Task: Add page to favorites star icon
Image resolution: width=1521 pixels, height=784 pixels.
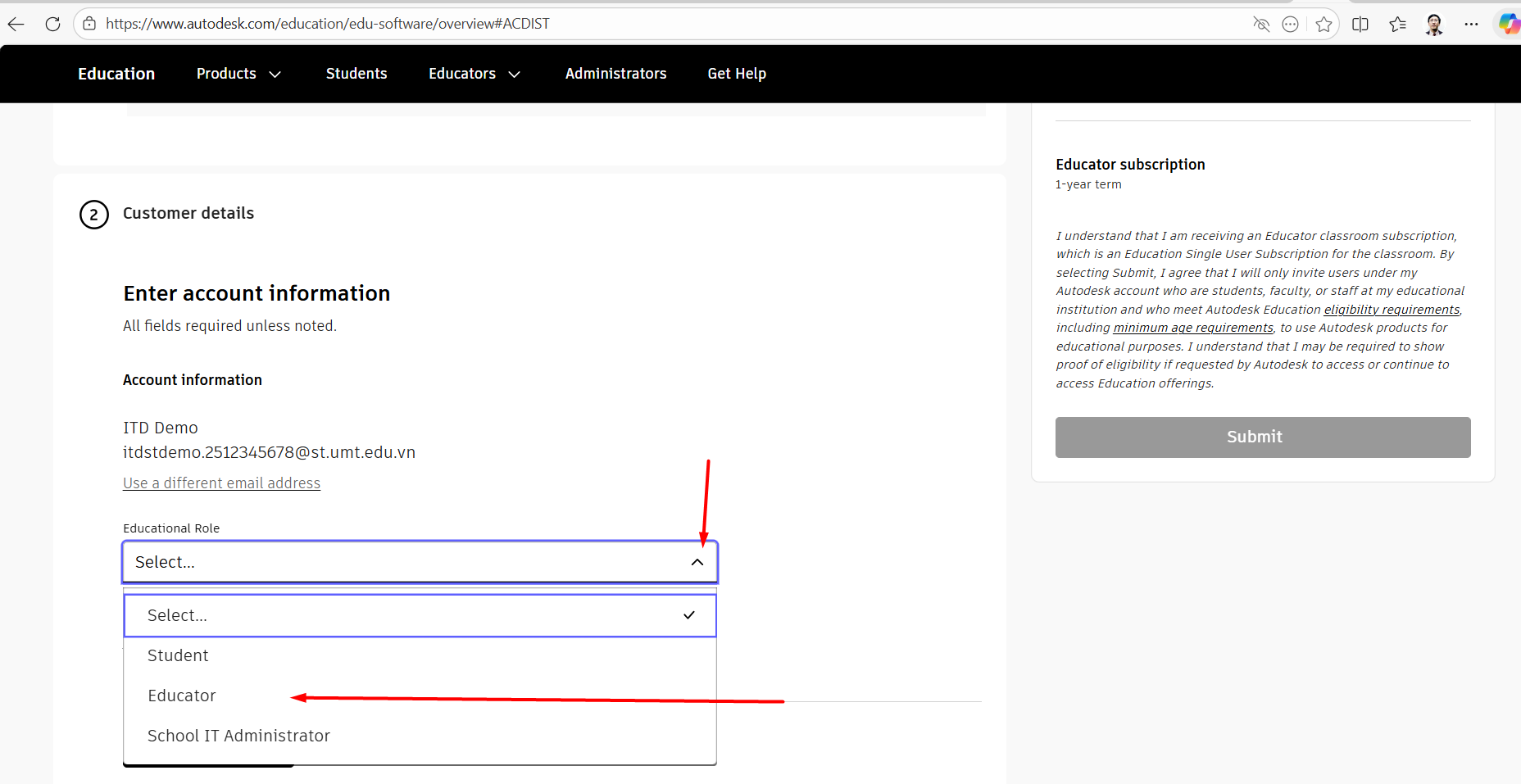Action: coord(1323,24)
